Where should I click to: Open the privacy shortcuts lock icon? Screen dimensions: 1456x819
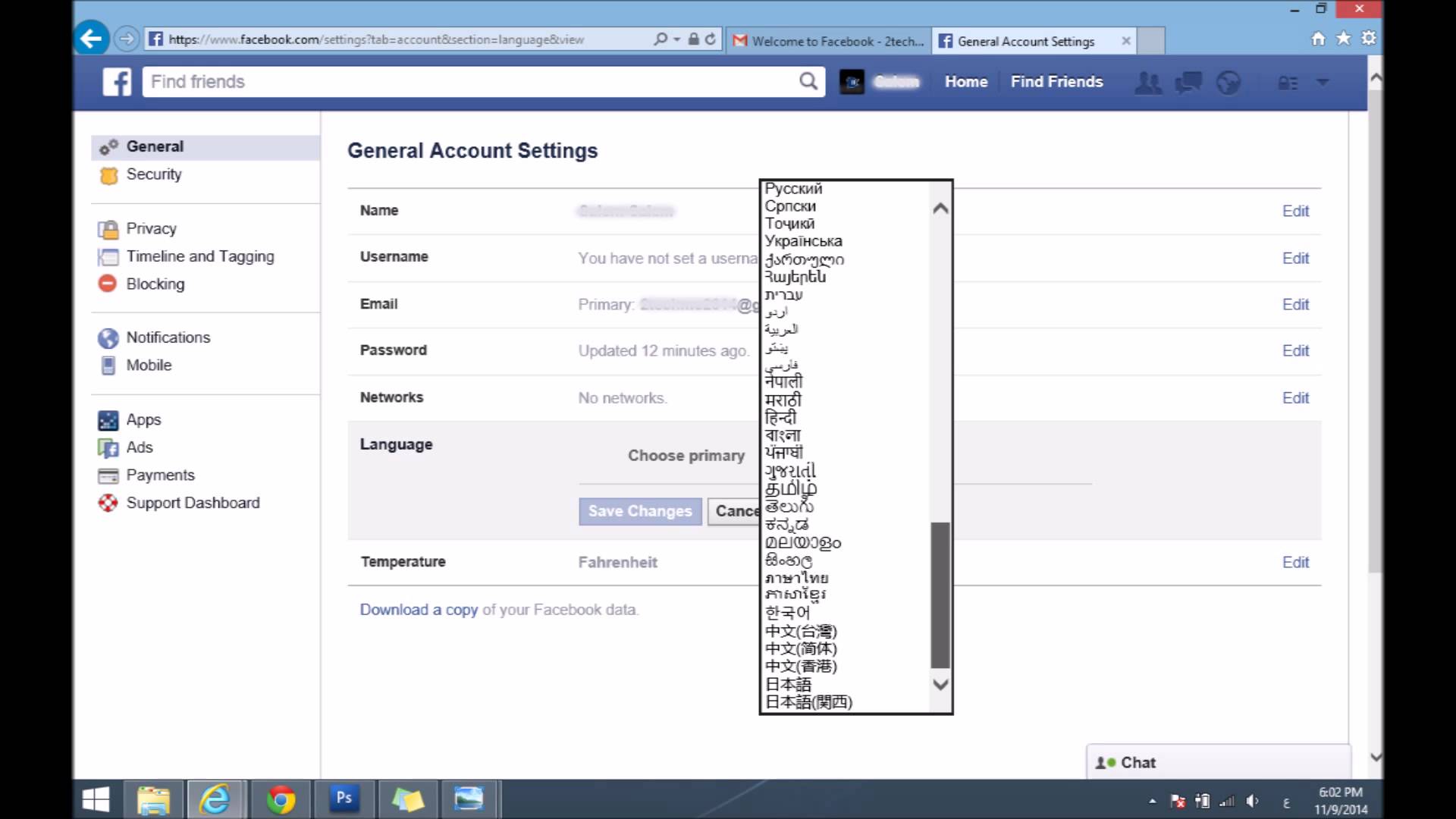click(1288, 83)
